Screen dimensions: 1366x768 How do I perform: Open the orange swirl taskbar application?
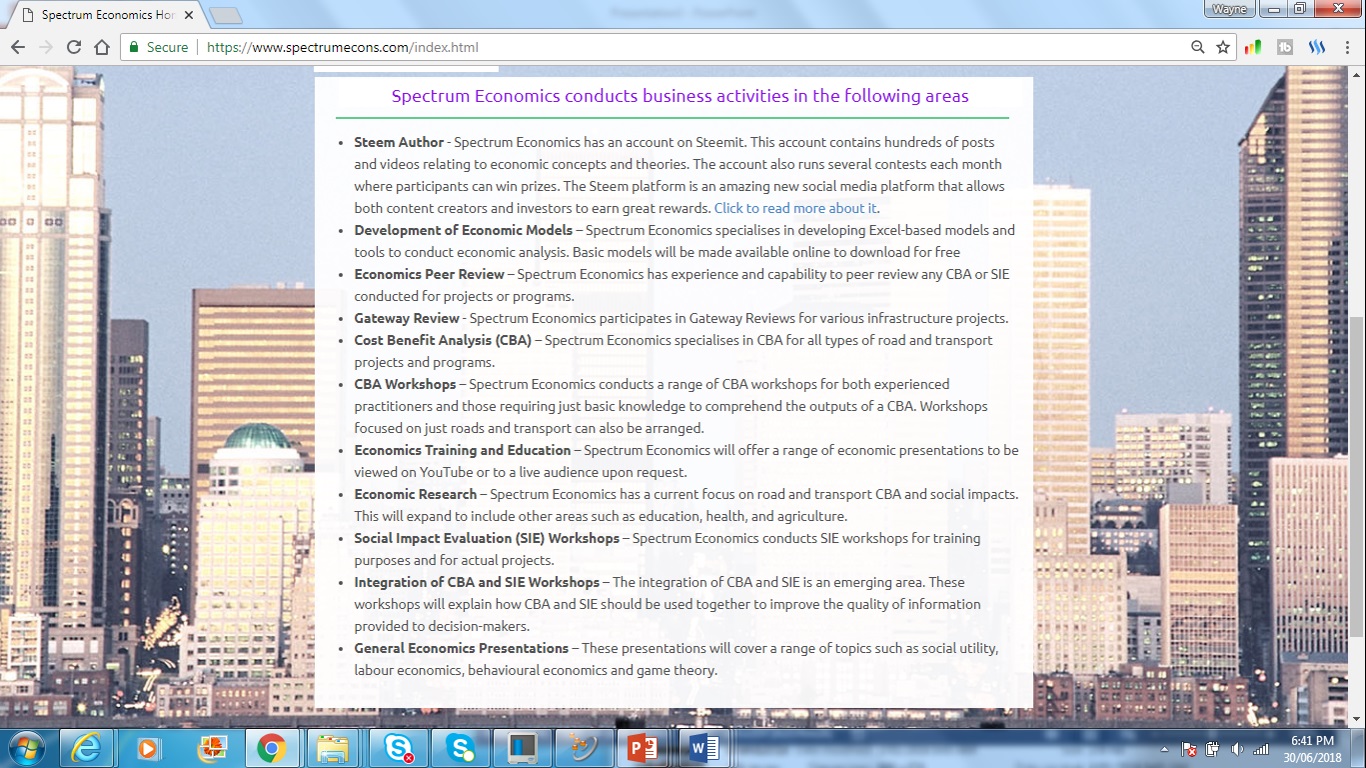pos(583,748)
